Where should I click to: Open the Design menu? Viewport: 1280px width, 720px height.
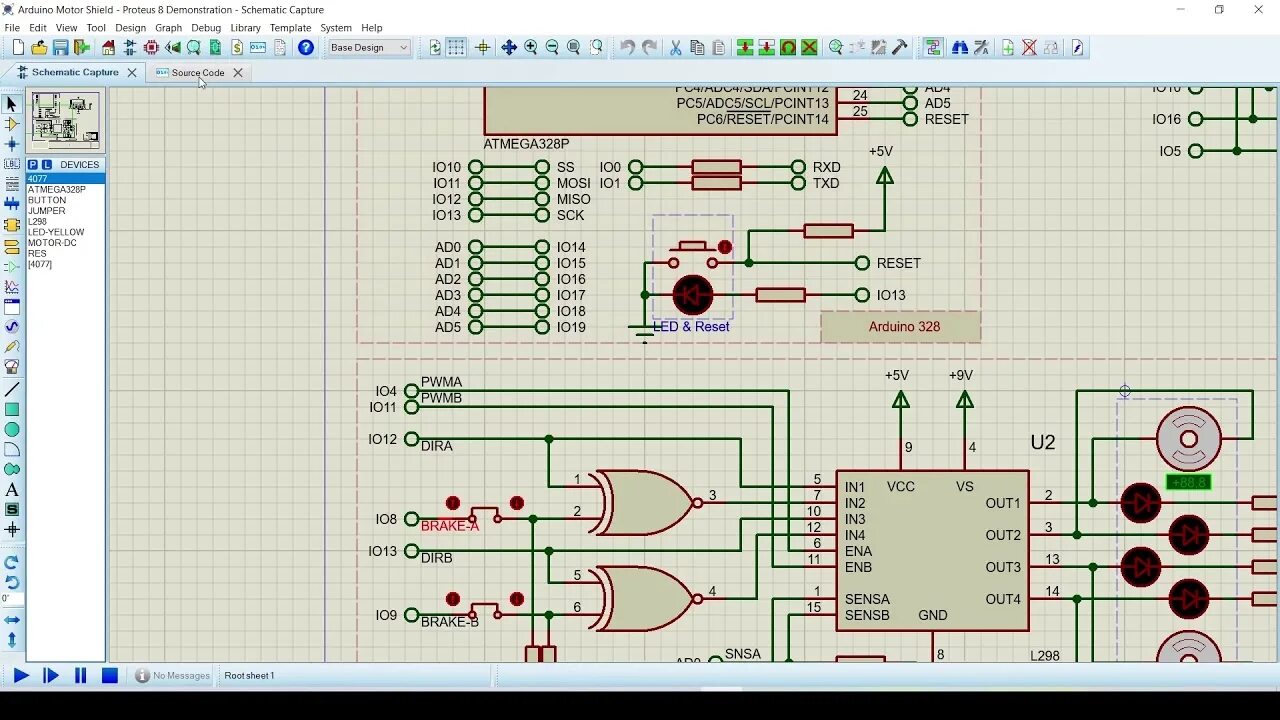130,28
